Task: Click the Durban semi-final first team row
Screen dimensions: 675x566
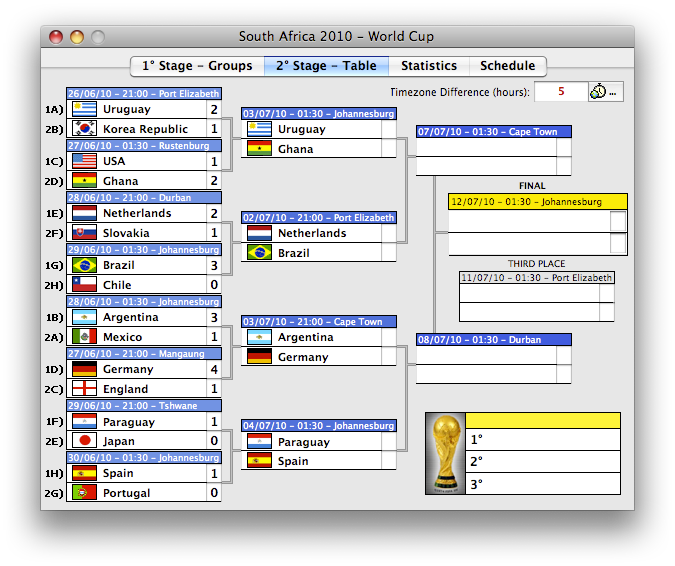Action: 494,355
